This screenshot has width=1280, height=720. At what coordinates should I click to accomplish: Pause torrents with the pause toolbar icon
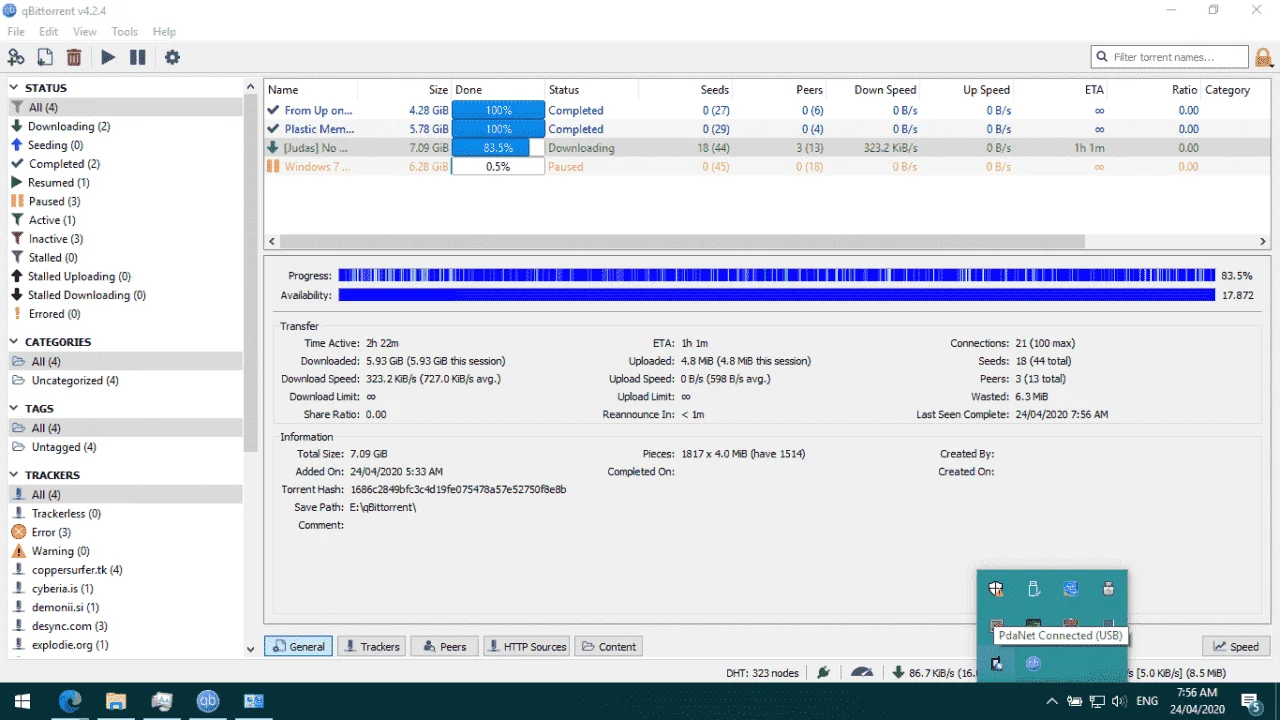138,58
